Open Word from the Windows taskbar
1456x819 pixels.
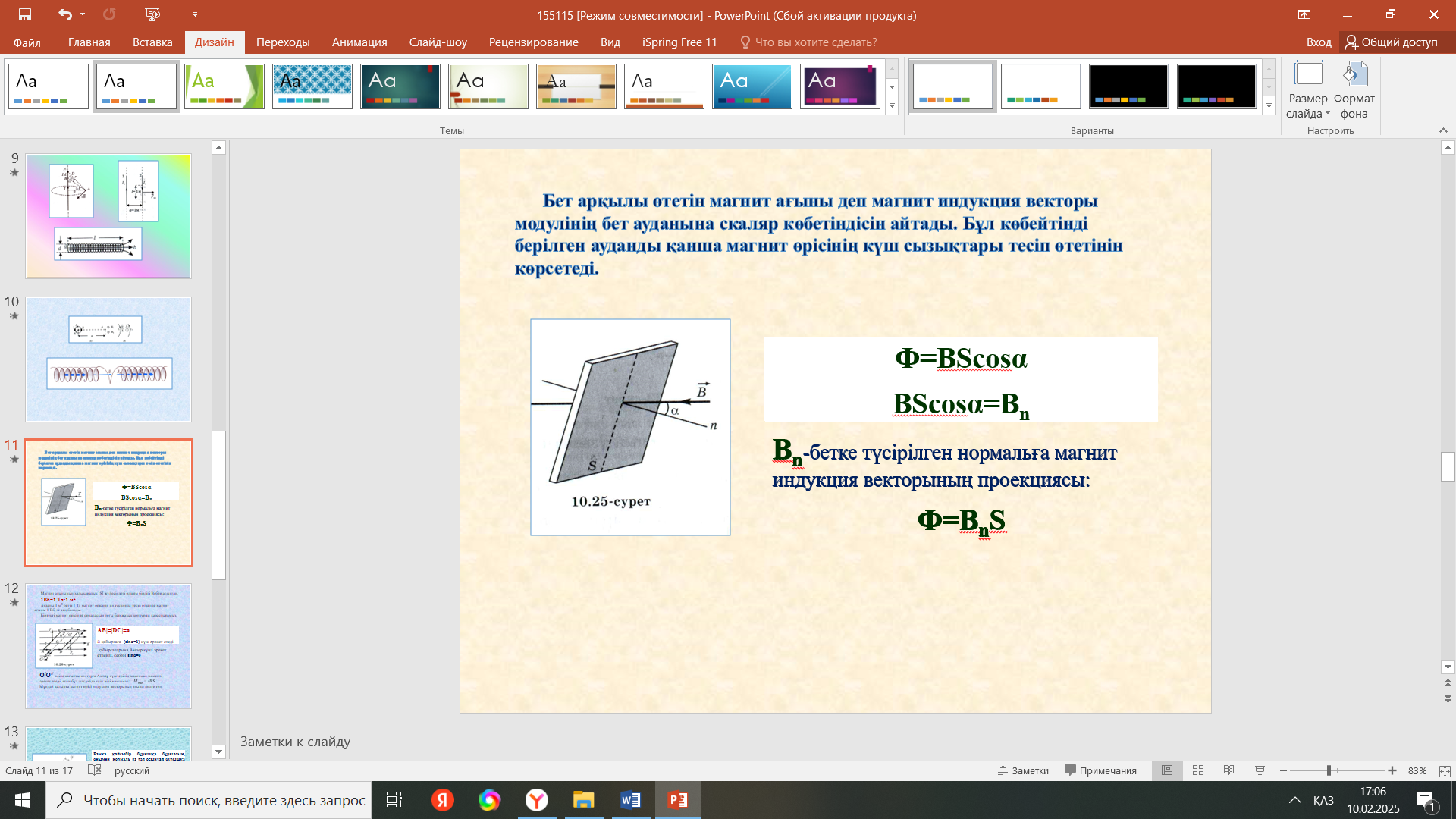point(630,800)
